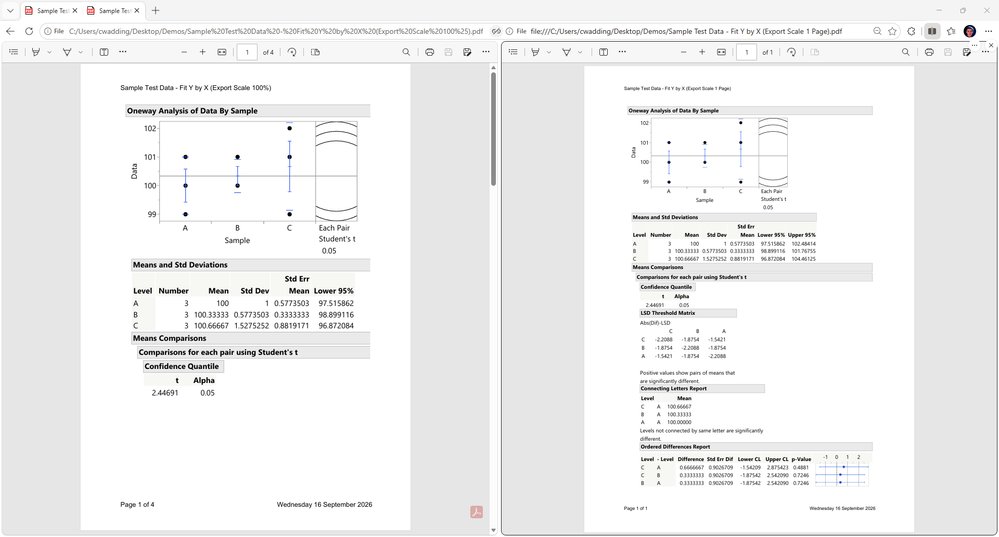999x537 pixels.
Task: Rotate the 1-page PDF document
Action: tap(791, 52)
